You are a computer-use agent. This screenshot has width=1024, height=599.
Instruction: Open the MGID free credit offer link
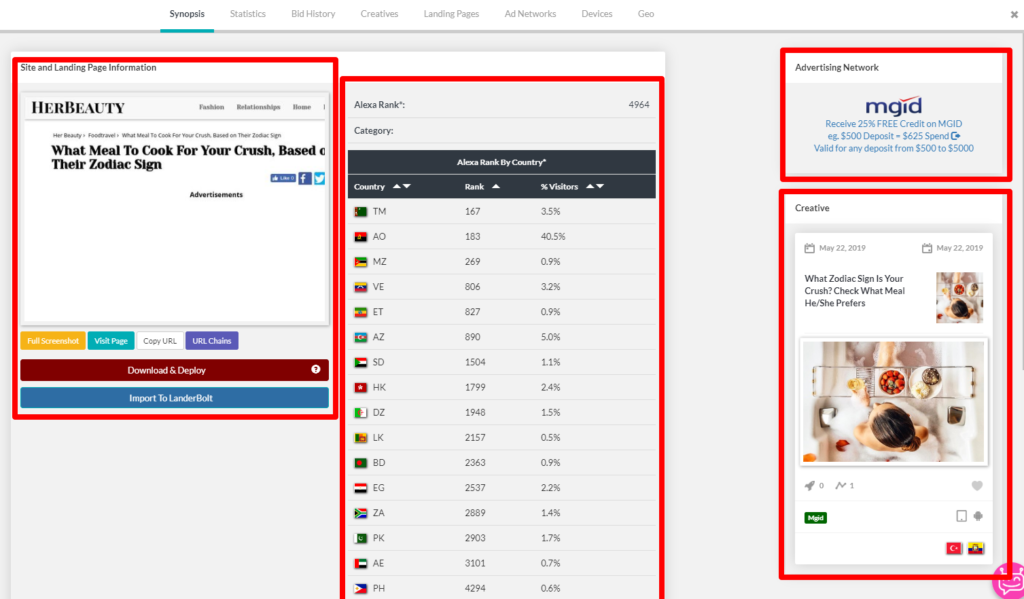point(893,124)
